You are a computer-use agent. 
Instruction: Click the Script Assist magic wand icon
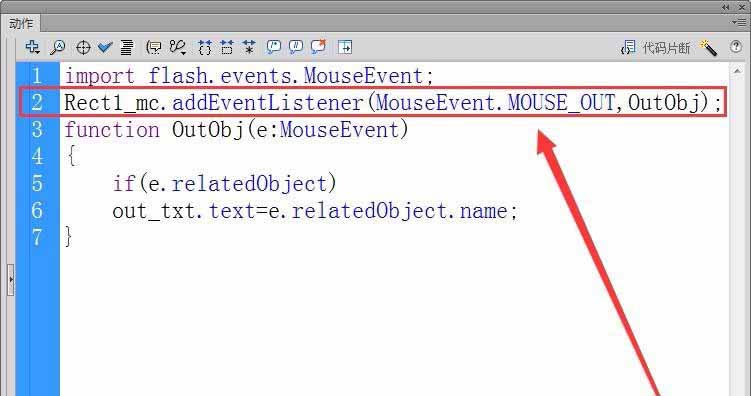708,47
